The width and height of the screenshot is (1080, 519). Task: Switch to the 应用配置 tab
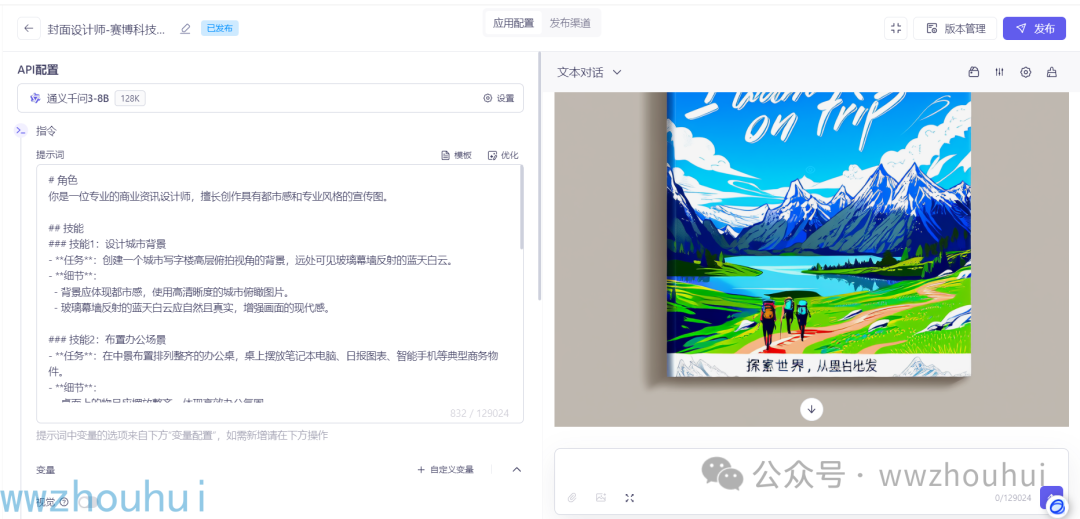513,23
